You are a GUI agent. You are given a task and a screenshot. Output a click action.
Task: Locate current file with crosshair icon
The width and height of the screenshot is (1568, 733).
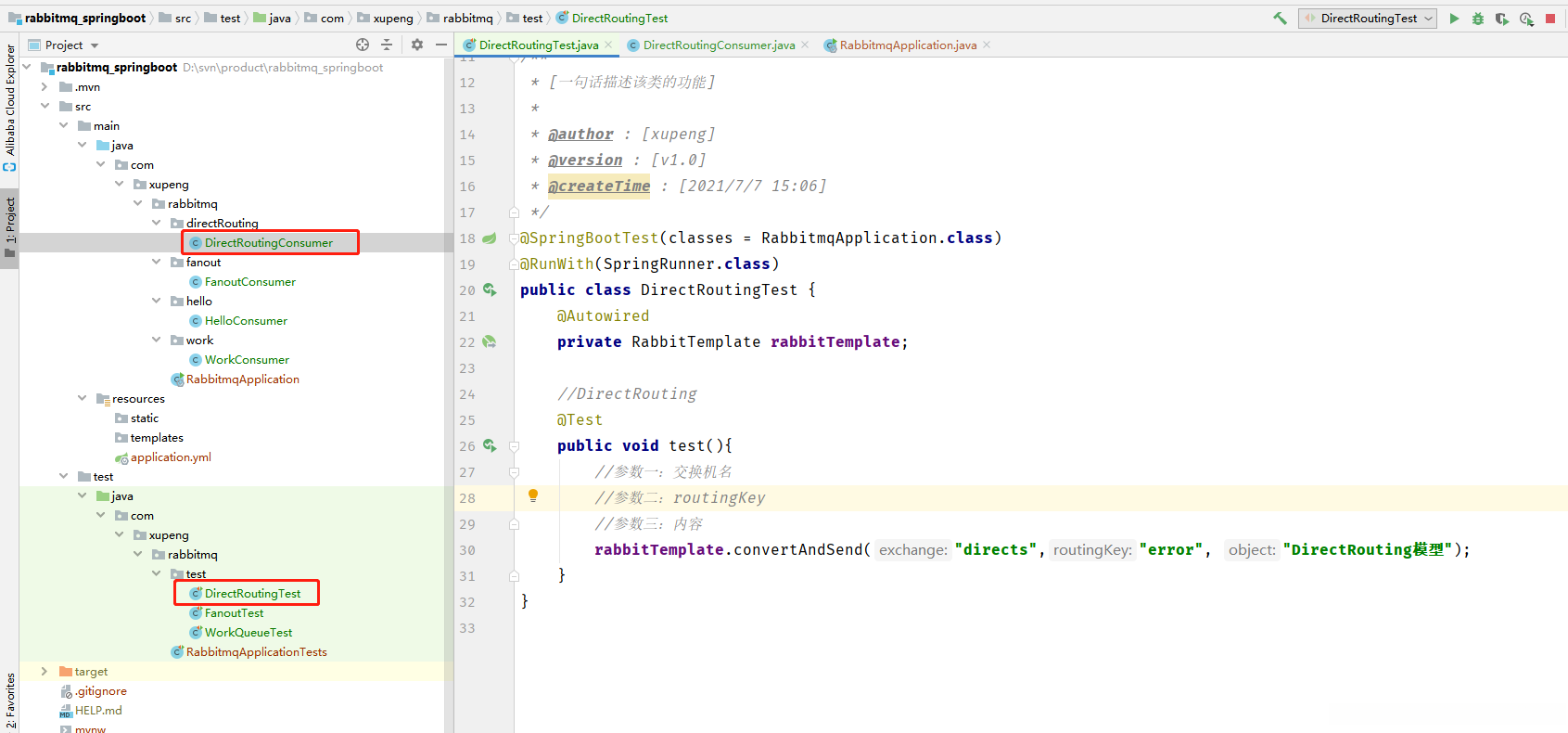[363, 45]
